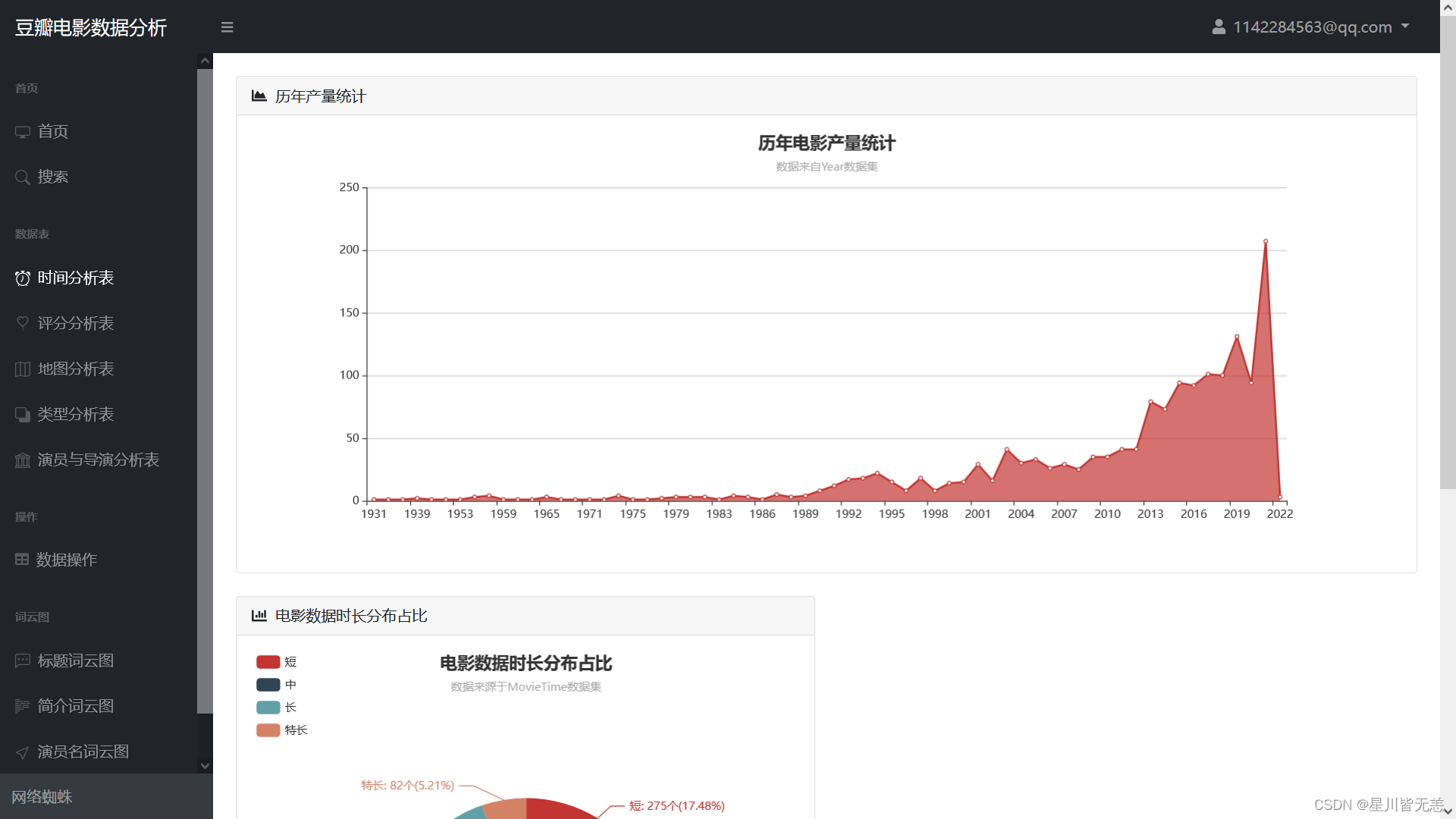Click the 1931 x-axis label
Image resolution: width=1456 pixels, height=819 pixels.
(x=374, y=514)
